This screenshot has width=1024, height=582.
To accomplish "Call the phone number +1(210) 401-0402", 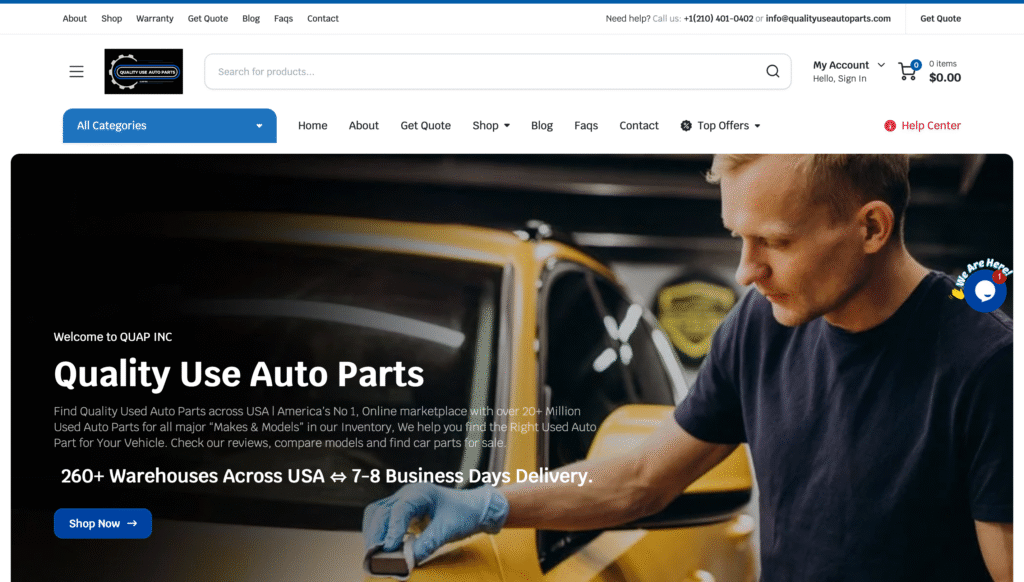I will point(718,18).
